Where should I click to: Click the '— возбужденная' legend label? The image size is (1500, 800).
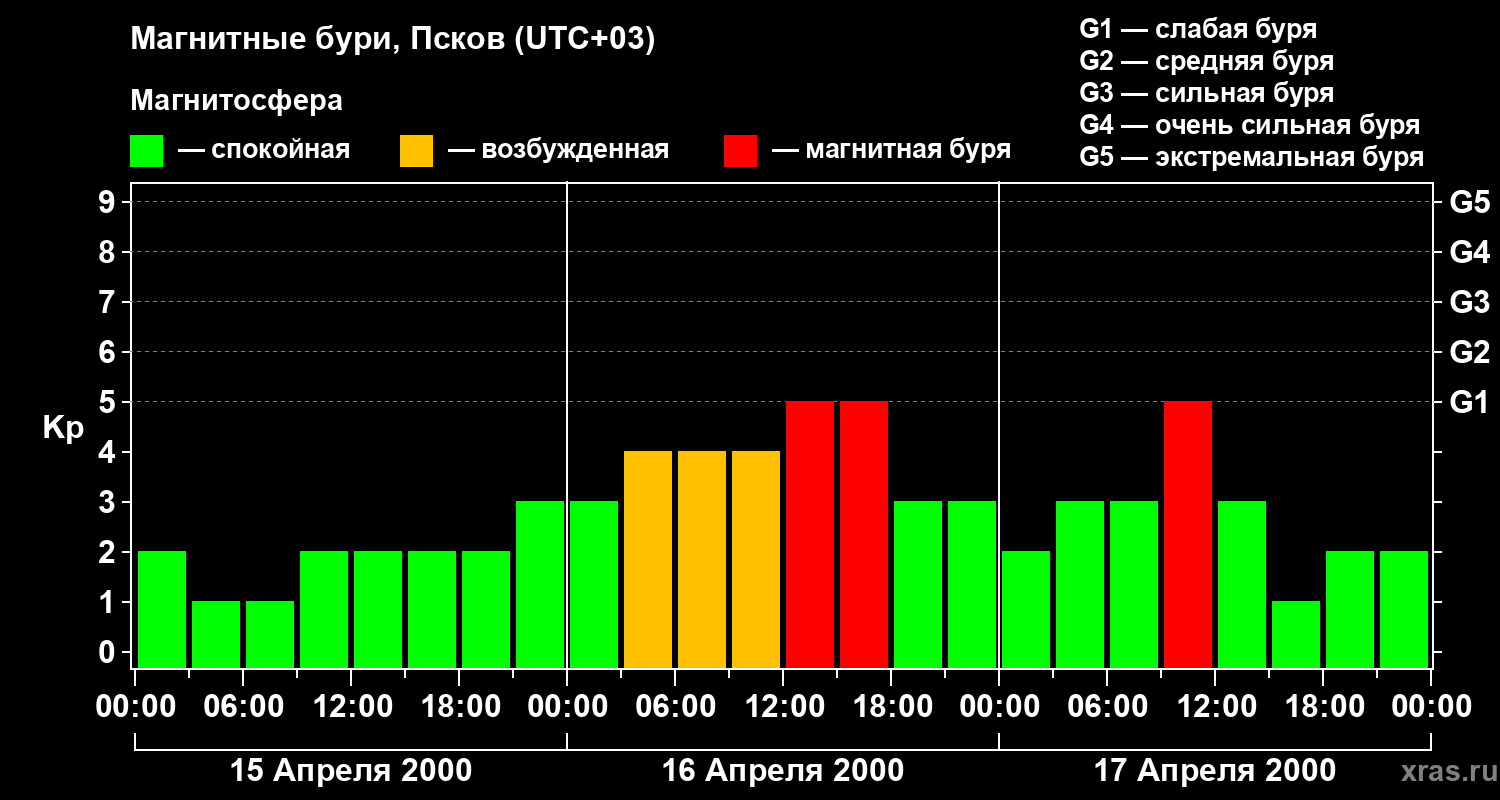pos(558,150)
